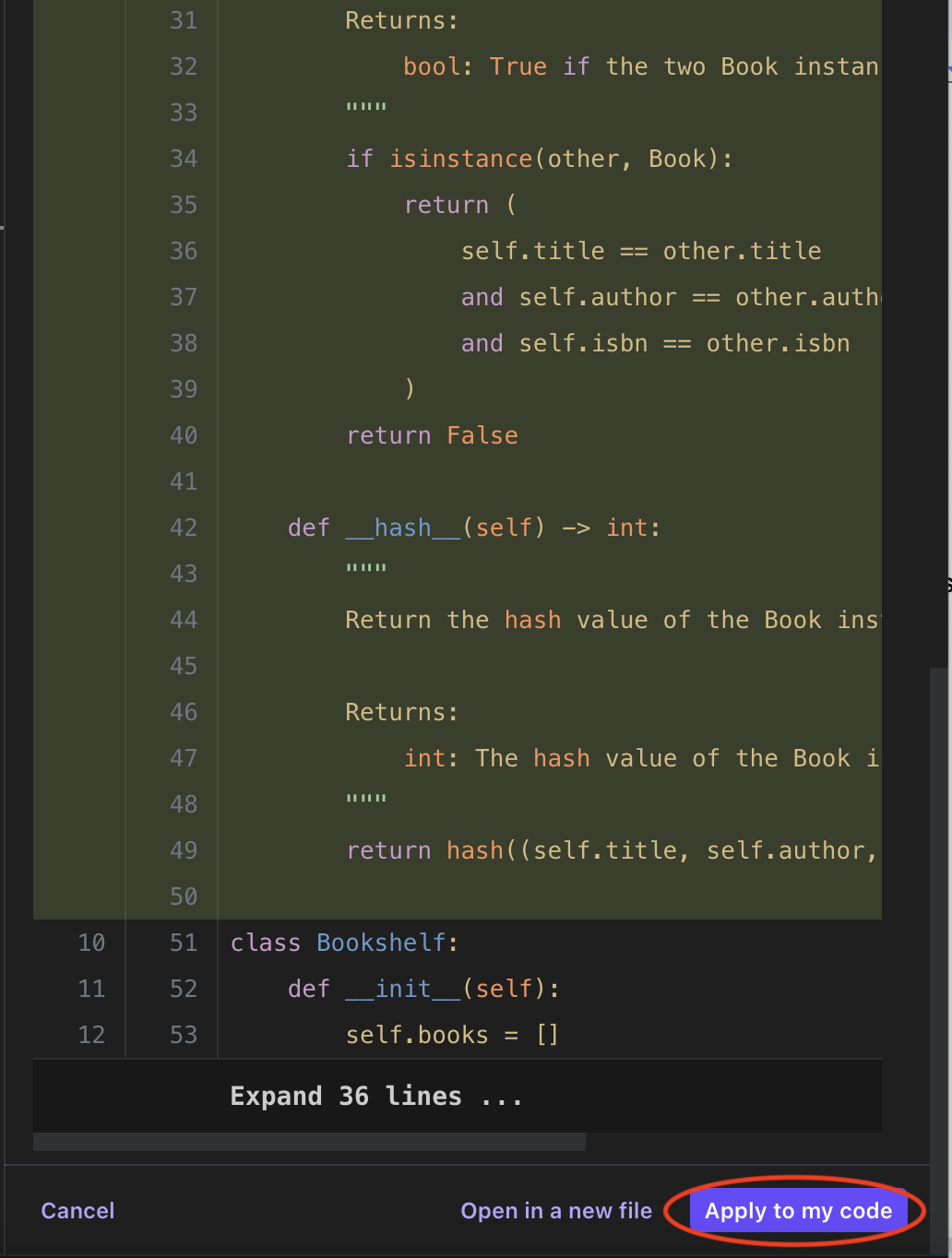Click line 40 'return False'
Image resolution: width=952 pixels, height=1258 pixels.
pyautogui.click(x=432, y=435)
